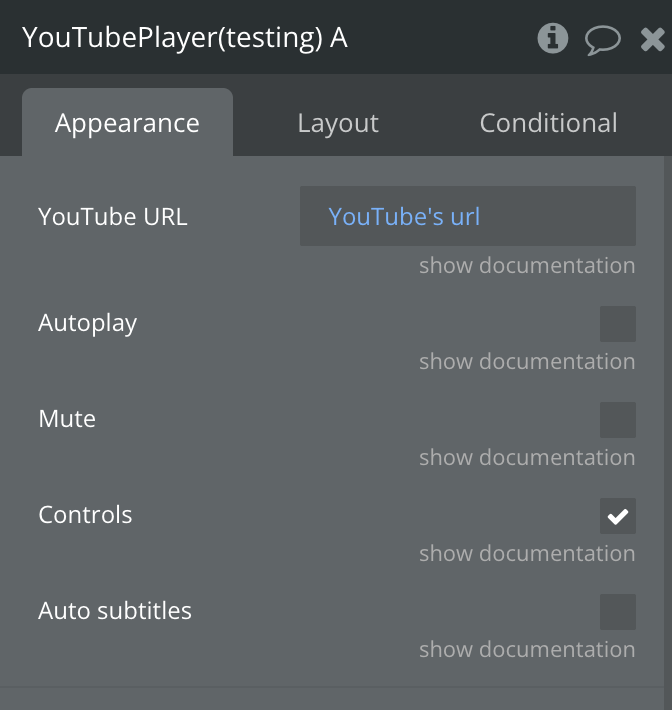Image resolution: width=672 pixels, height=710 pixels.
Task: Open the Layout tab
Action: [x=338, y=123]
